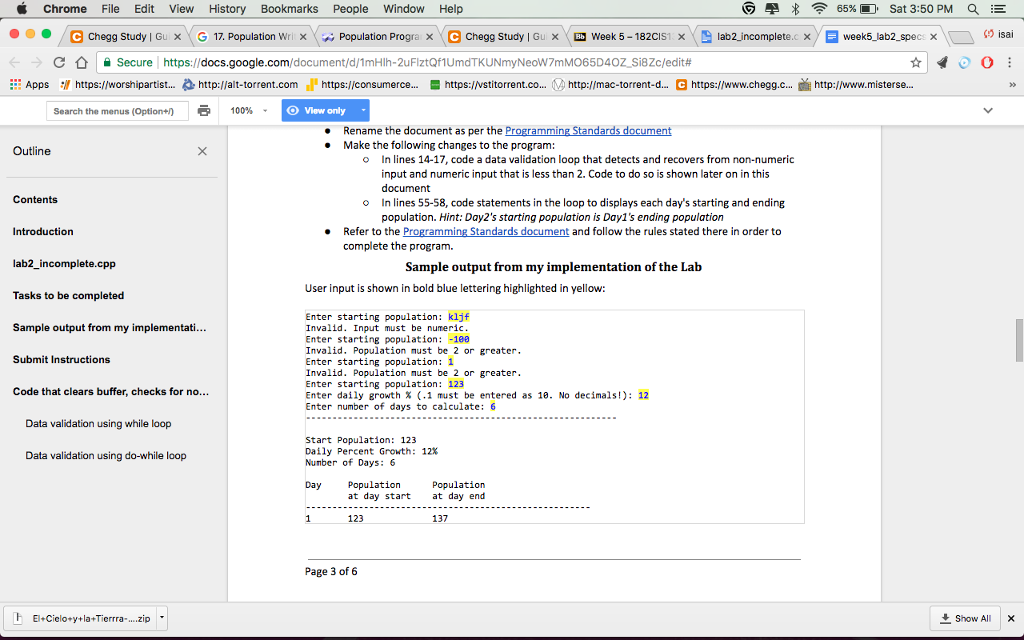Open the zoom 100% dropdown

(x=248, y=110)
